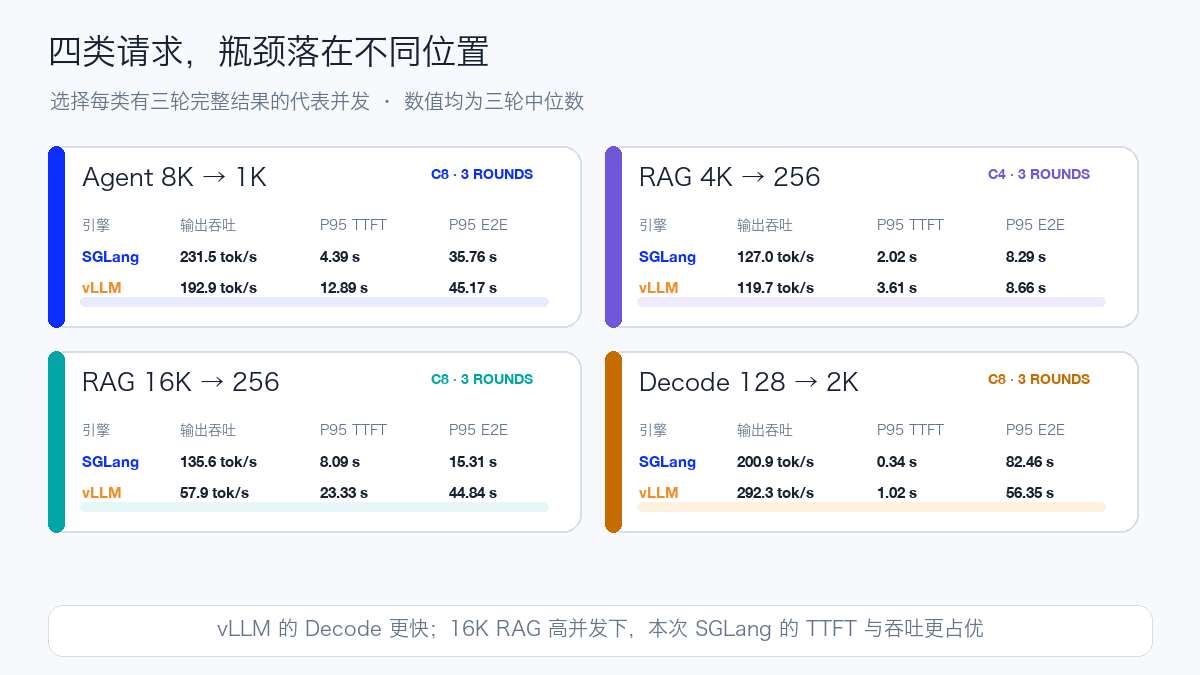Click the 35.76 s E2E value

(473, 257)
